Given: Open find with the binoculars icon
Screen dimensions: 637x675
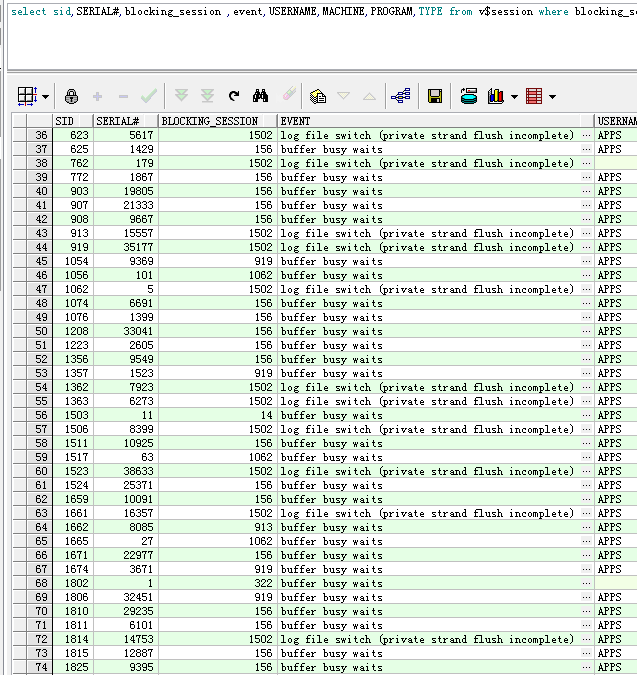Looking at the screenshot, I should pos(261,97).
